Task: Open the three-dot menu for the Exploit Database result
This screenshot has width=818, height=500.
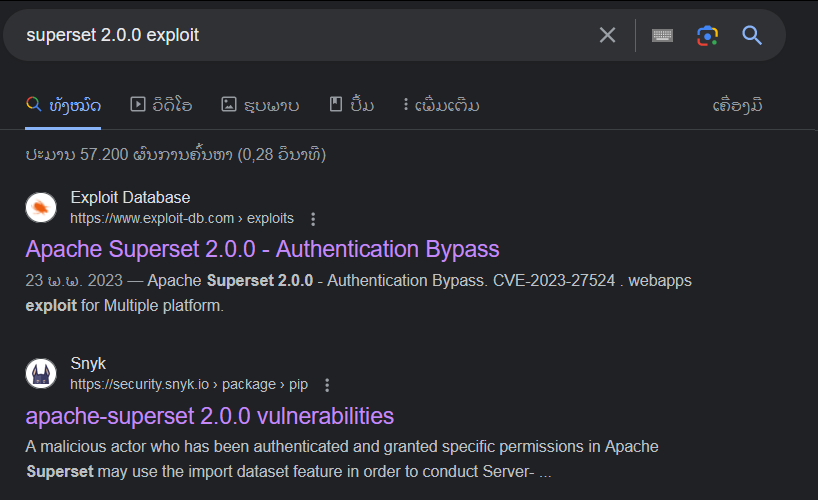Action: [x=313, y=219]
